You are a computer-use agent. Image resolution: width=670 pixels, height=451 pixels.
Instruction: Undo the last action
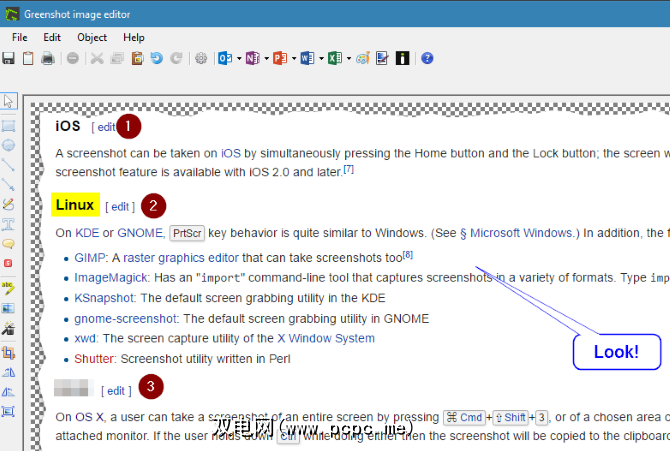(157, 58)
